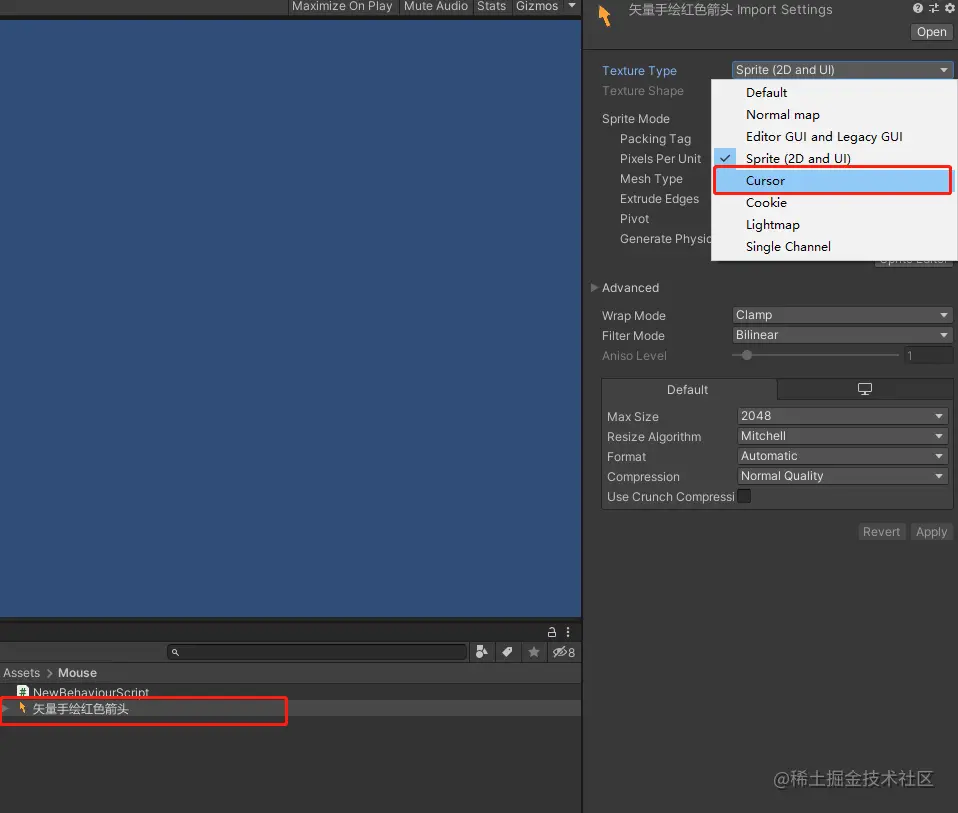This screenshot has height=813, width=958.
Task: Open the Wrap Mode Clamp dropdown
Action: click(x=842, y=315)
